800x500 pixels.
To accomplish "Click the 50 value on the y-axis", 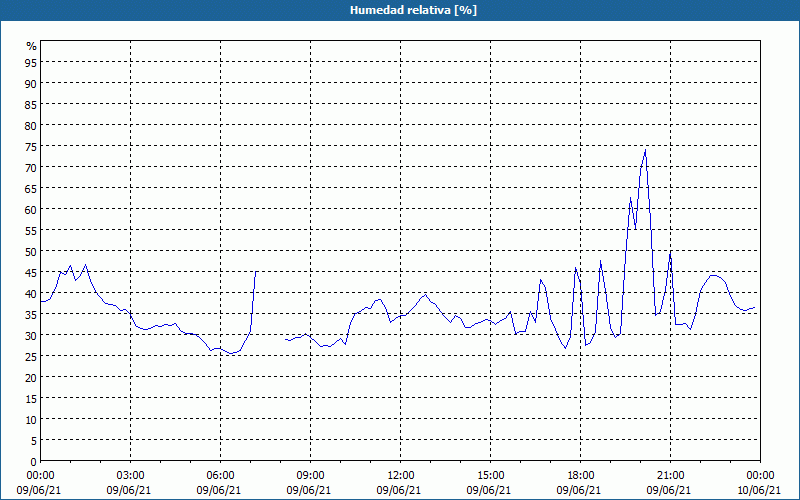I will click(31, 252).
